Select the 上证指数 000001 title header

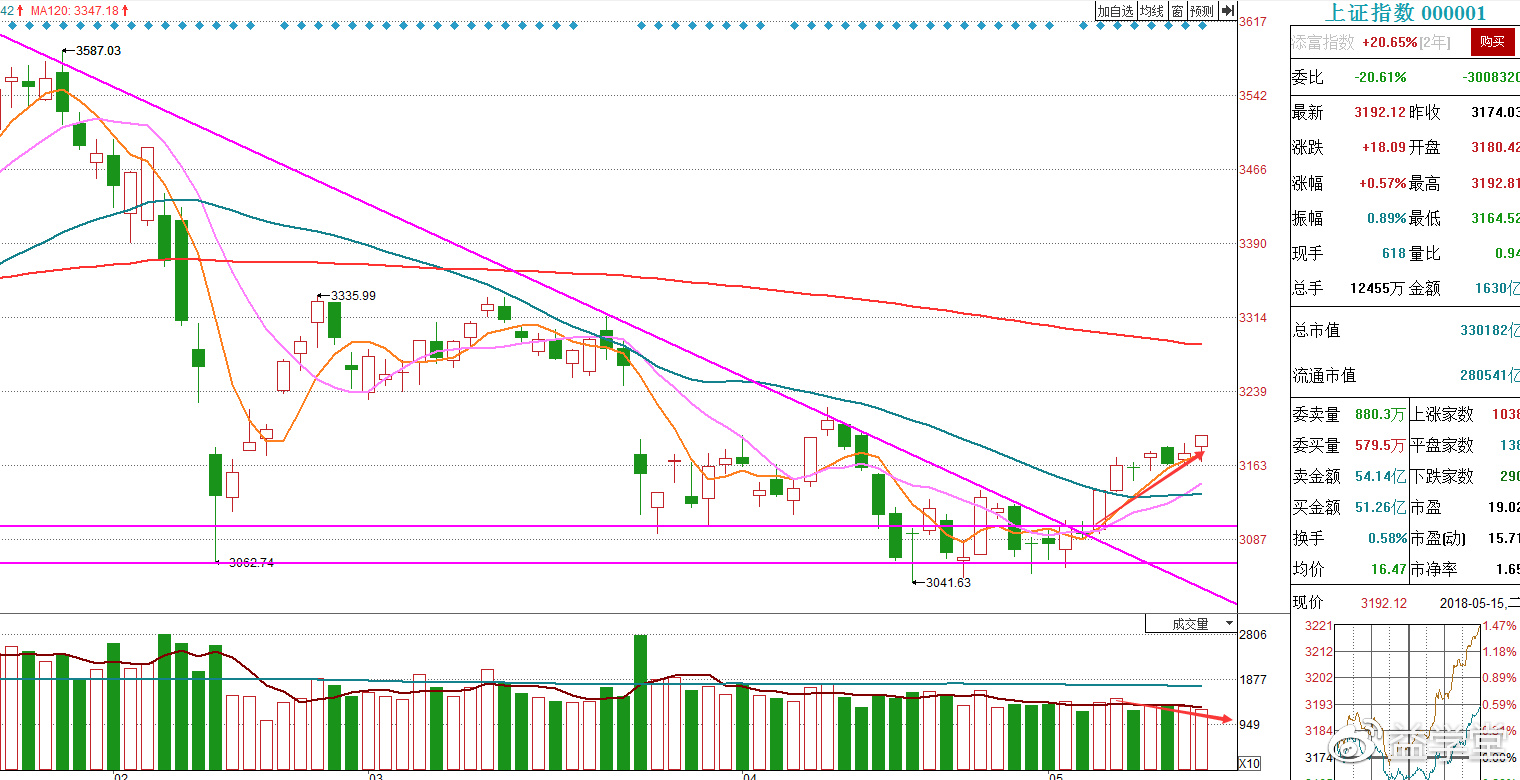1405,13
